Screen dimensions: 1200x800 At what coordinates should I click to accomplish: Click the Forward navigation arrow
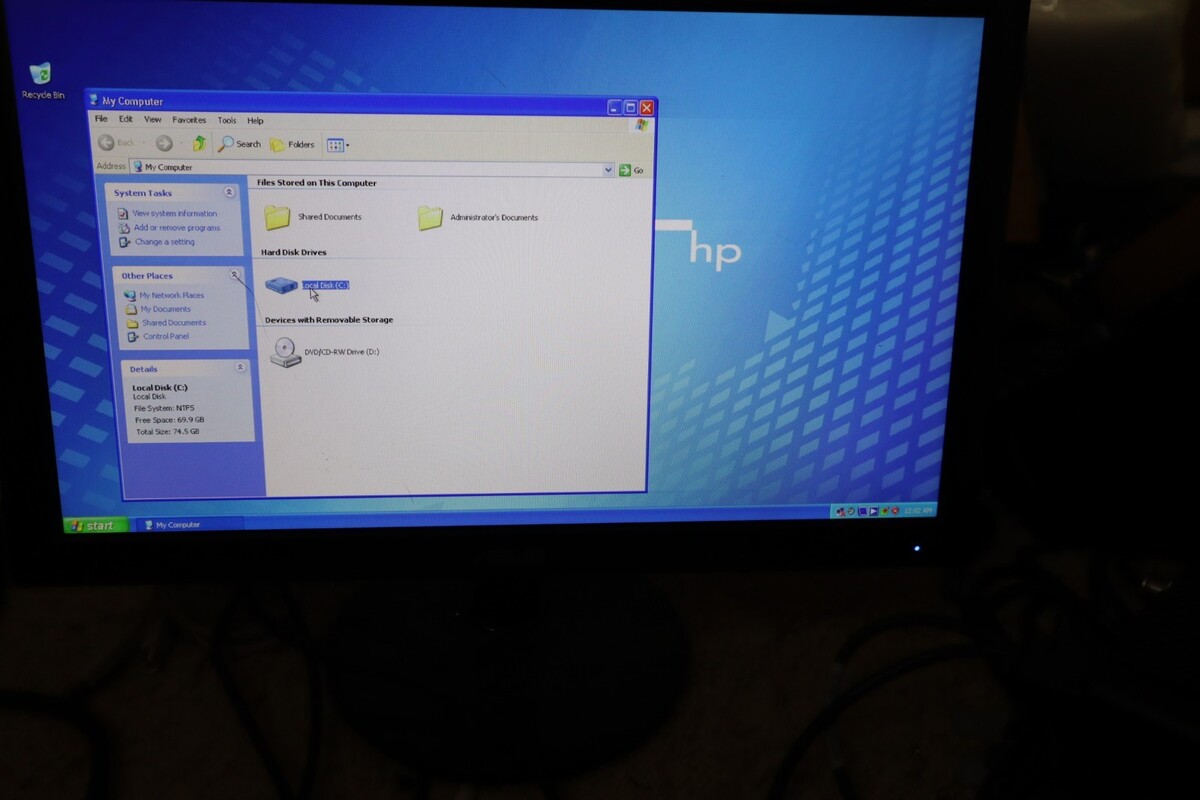[164, 144]
